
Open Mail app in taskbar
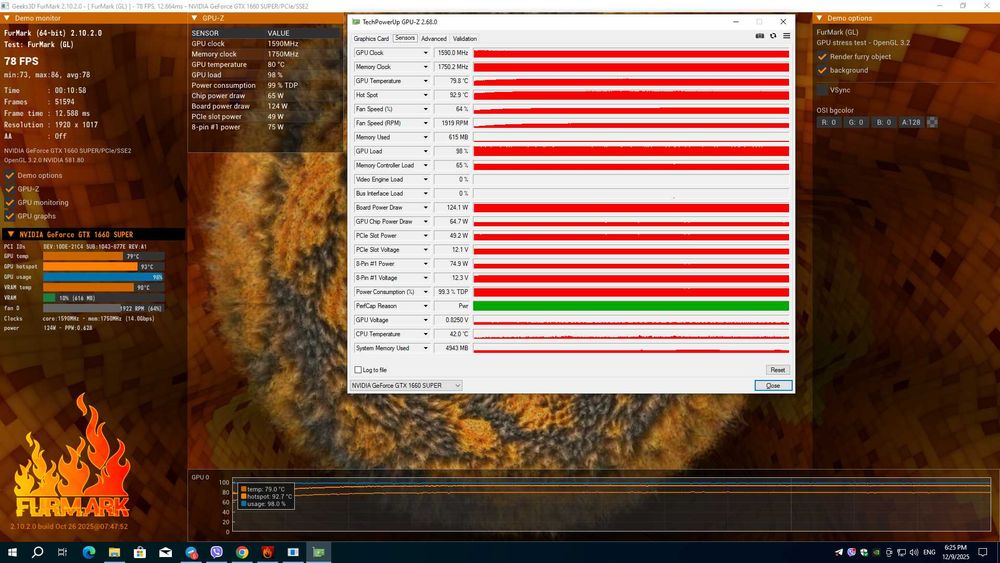[165, 552]
